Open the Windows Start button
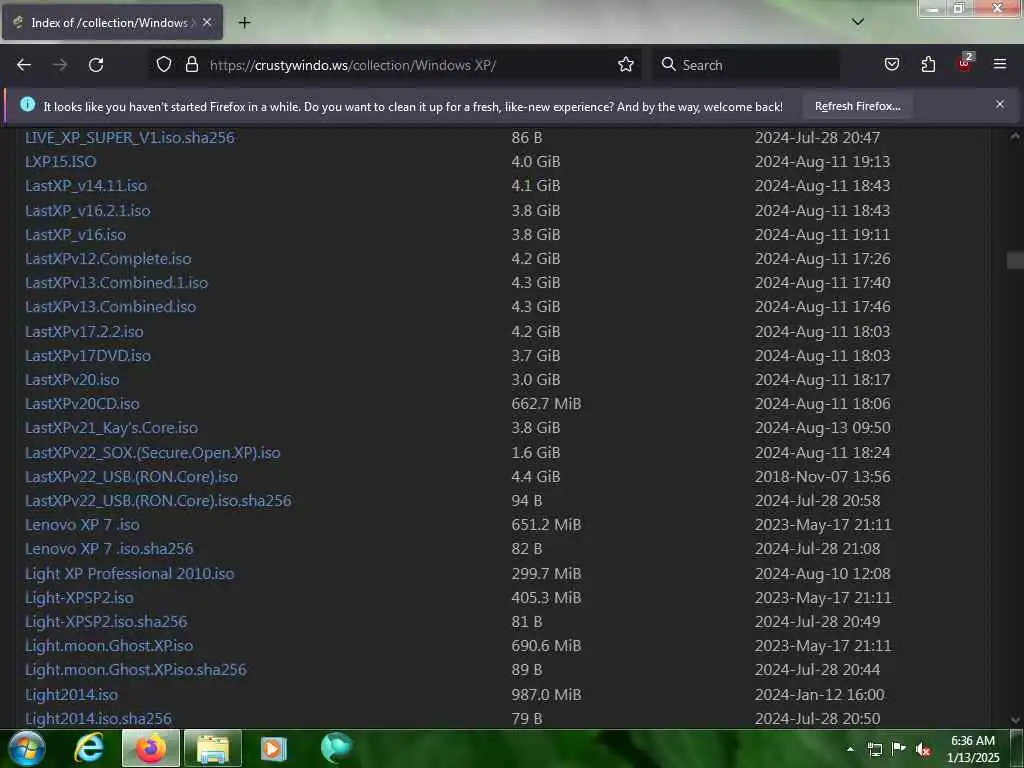 coord(26,748)
